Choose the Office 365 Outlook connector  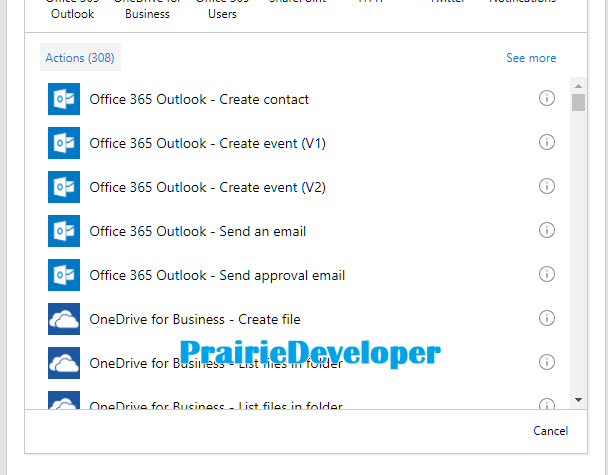click(x=73, y=9)
